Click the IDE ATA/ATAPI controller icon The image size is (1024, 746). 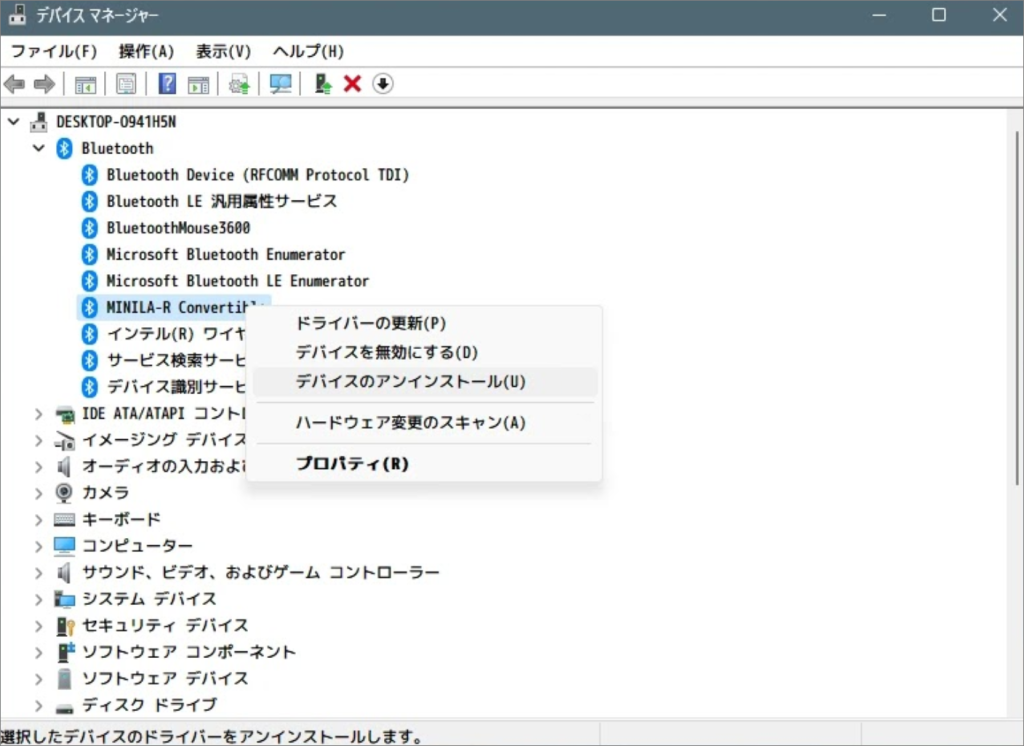click(65, 414)
